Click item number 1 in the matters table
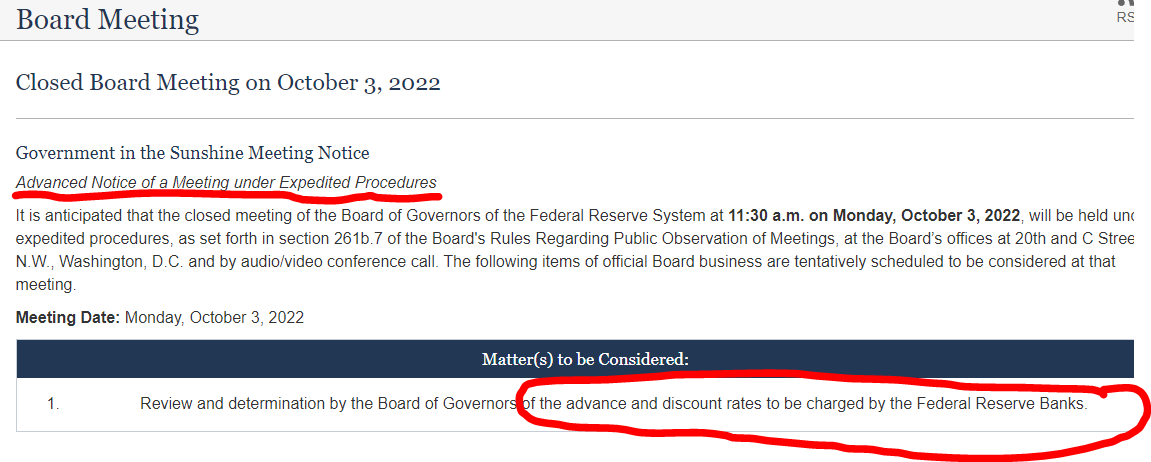 click(53, 404)
